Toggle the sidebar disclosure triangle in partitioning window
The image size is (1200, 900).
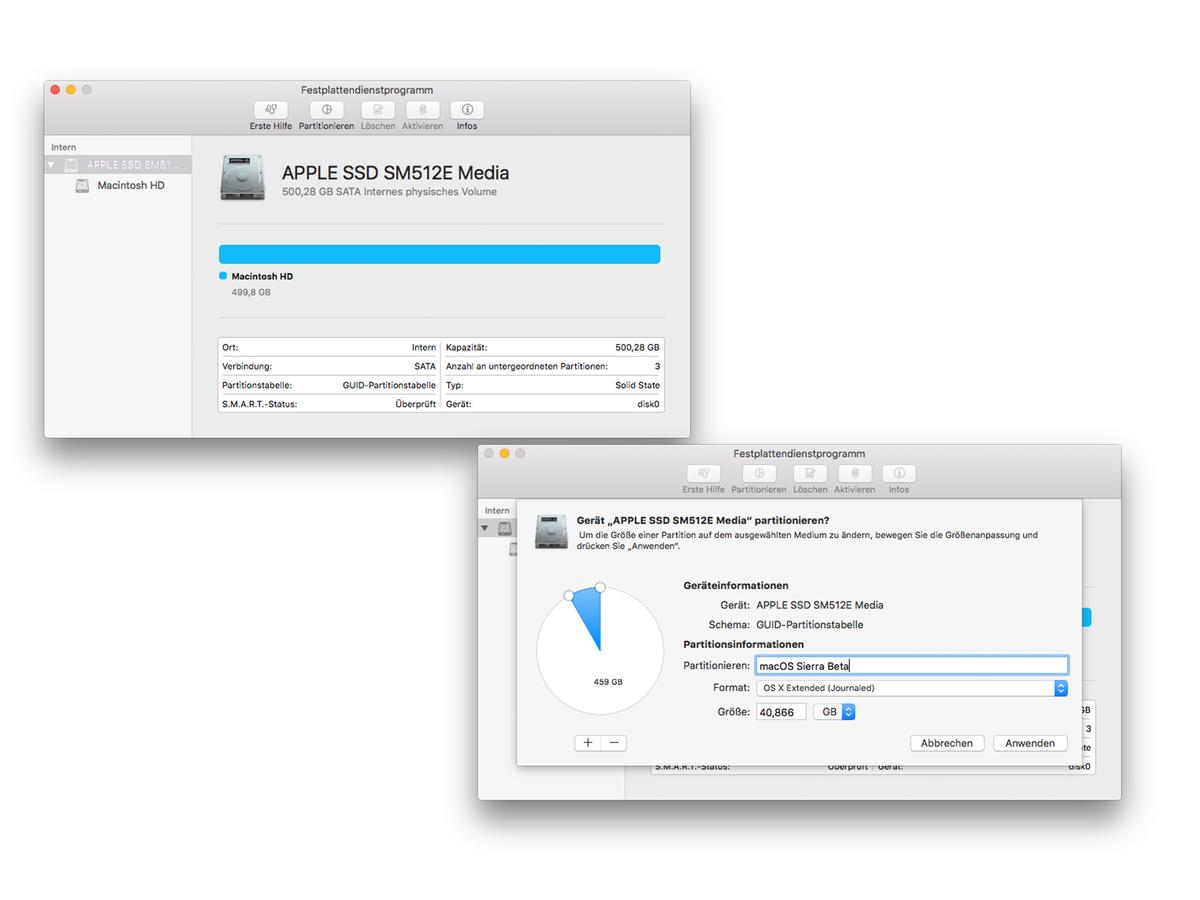tap(485, 528)
